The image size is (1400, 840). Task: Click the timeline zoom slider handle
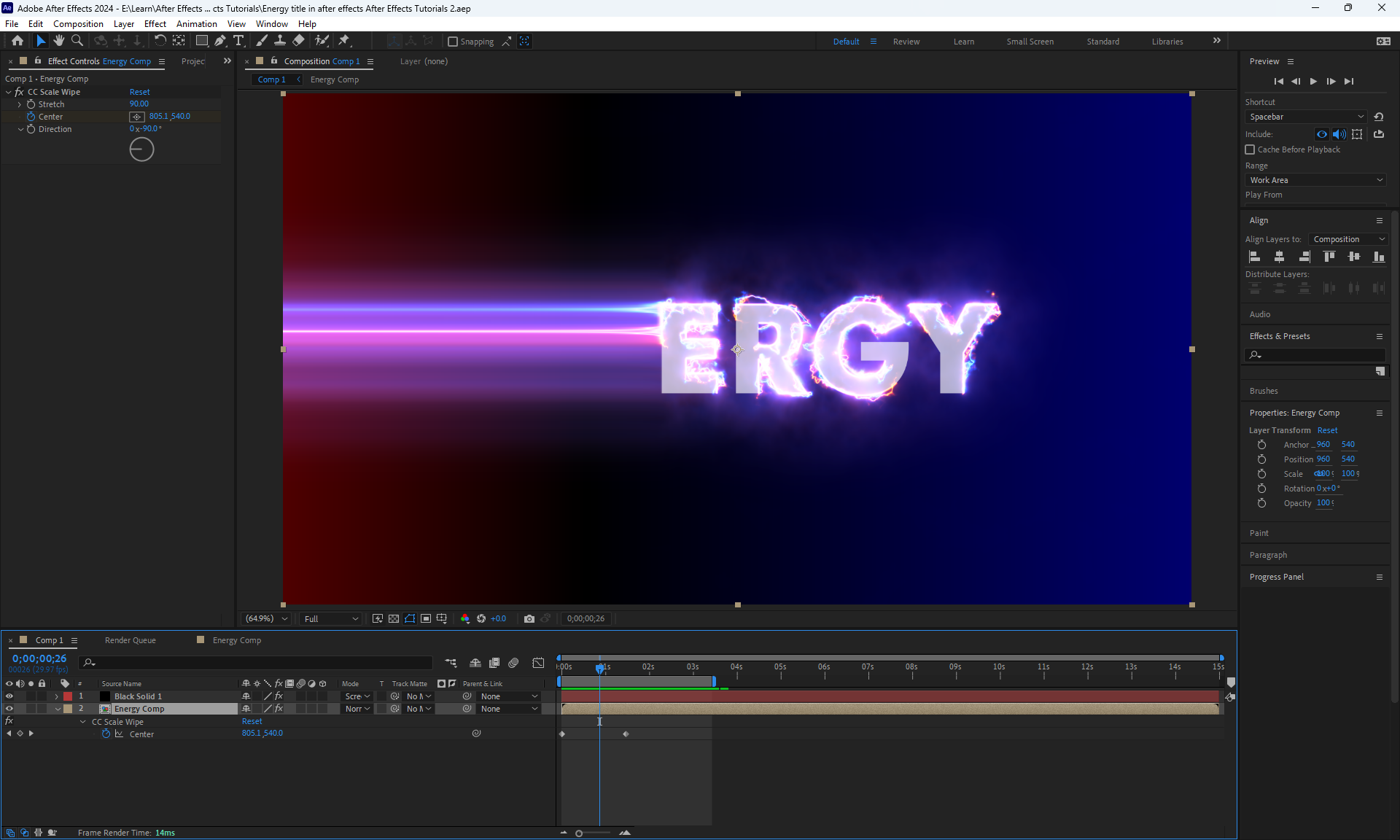579,833
